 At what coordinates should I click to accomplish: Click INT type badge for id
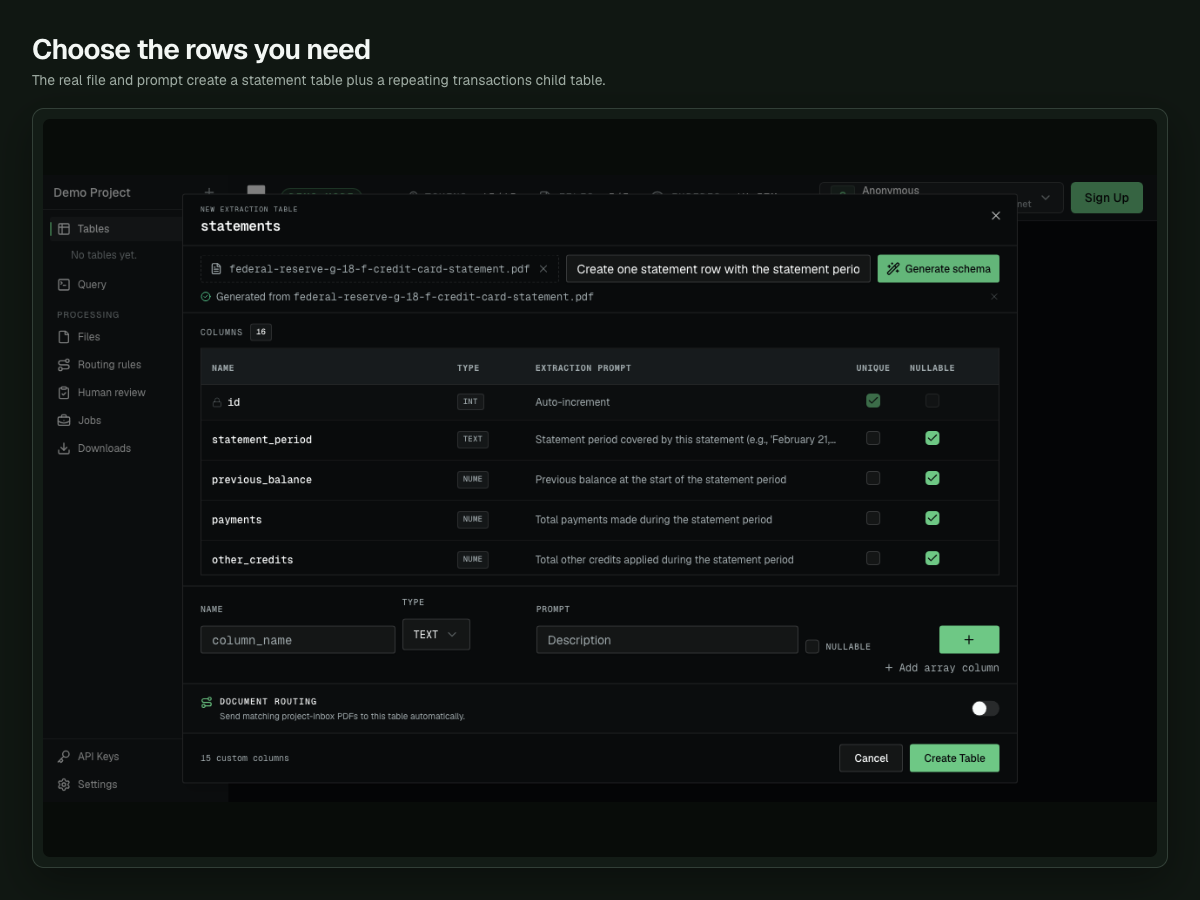click(x=470, y=401)
